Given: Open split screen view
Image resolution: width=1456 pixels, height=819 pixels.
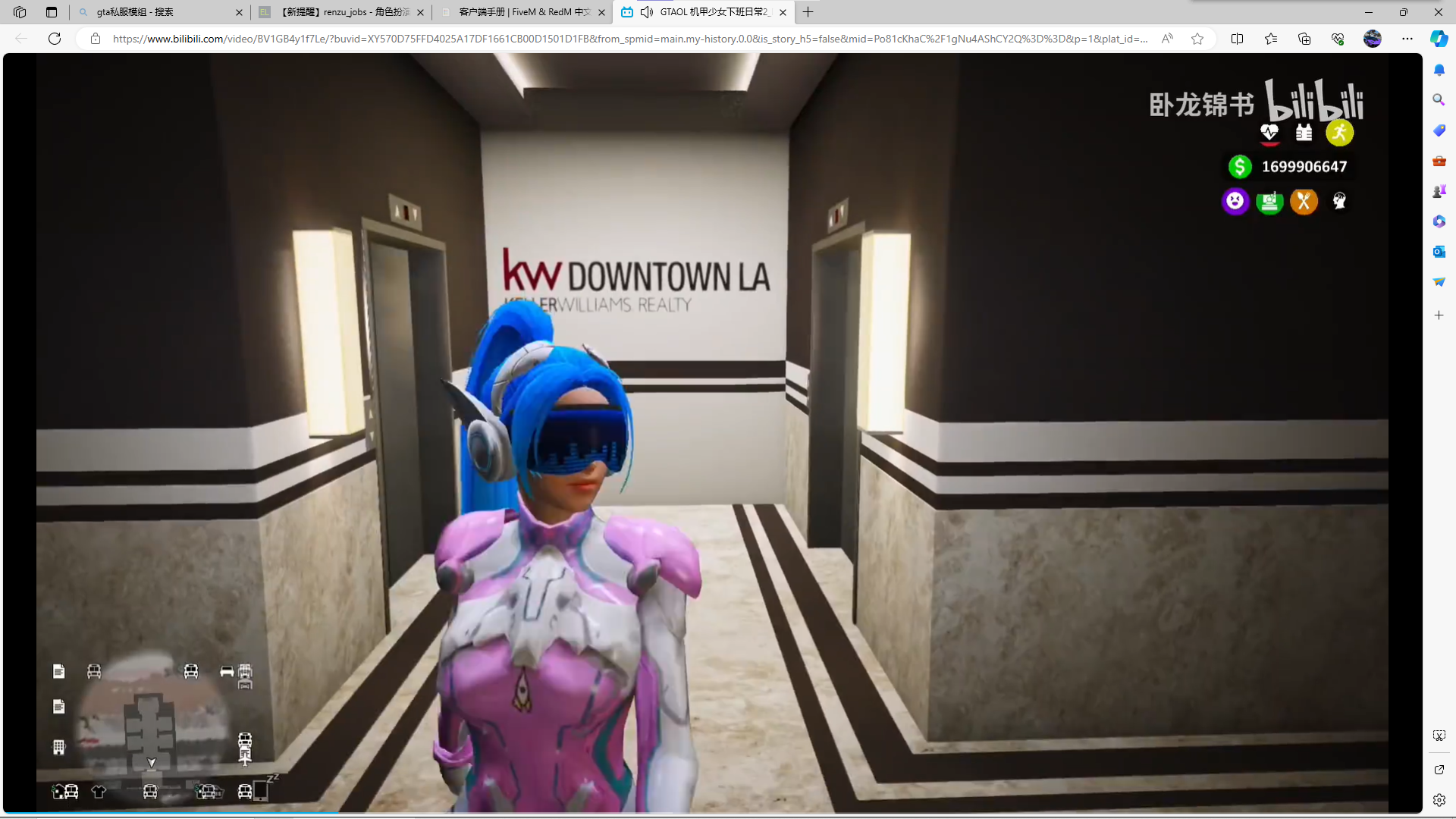Looking at the screenshot, I should click(x=1237, y=39).
